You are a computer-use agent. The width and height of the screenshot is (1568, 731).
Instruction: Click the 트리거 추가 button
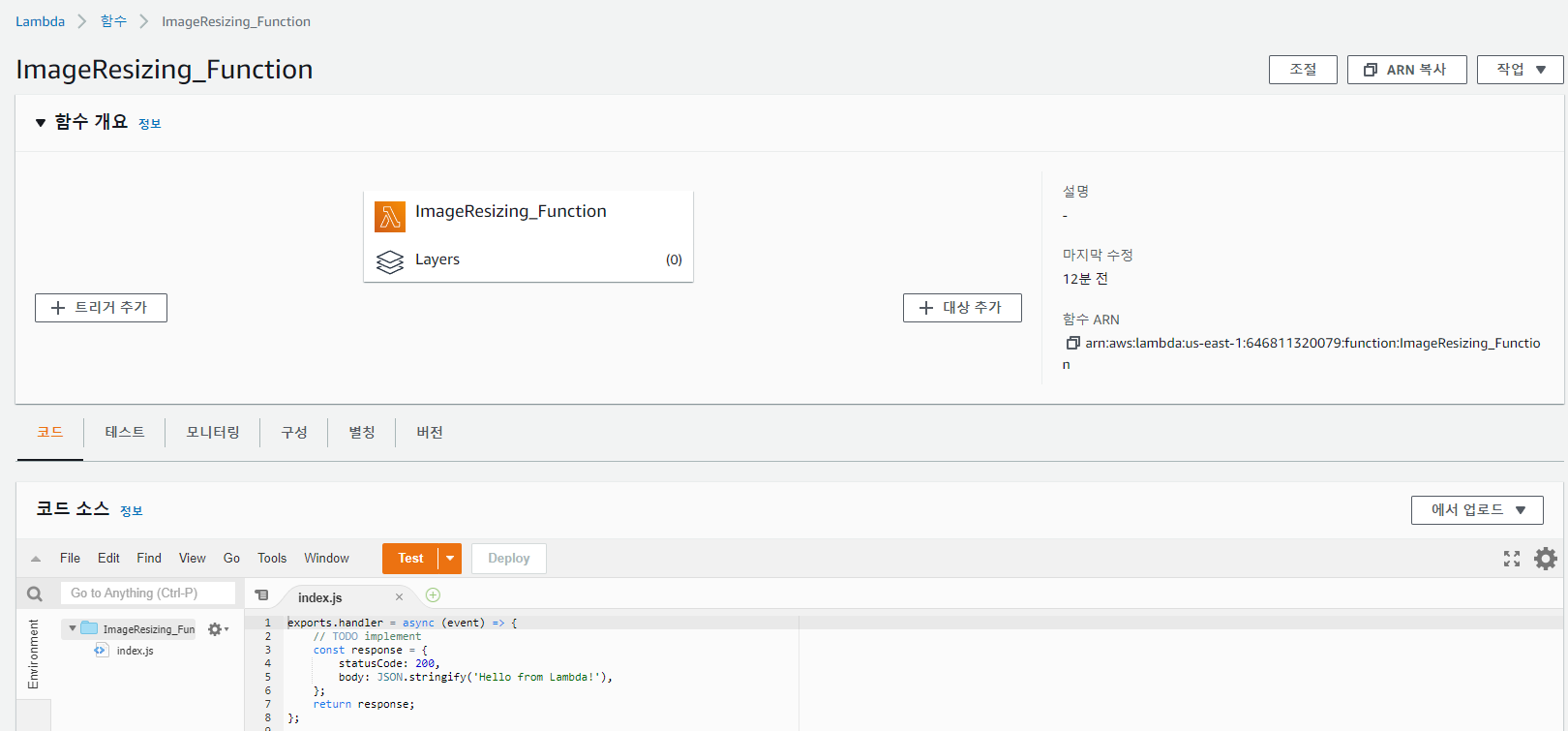(x=101, y=308)
